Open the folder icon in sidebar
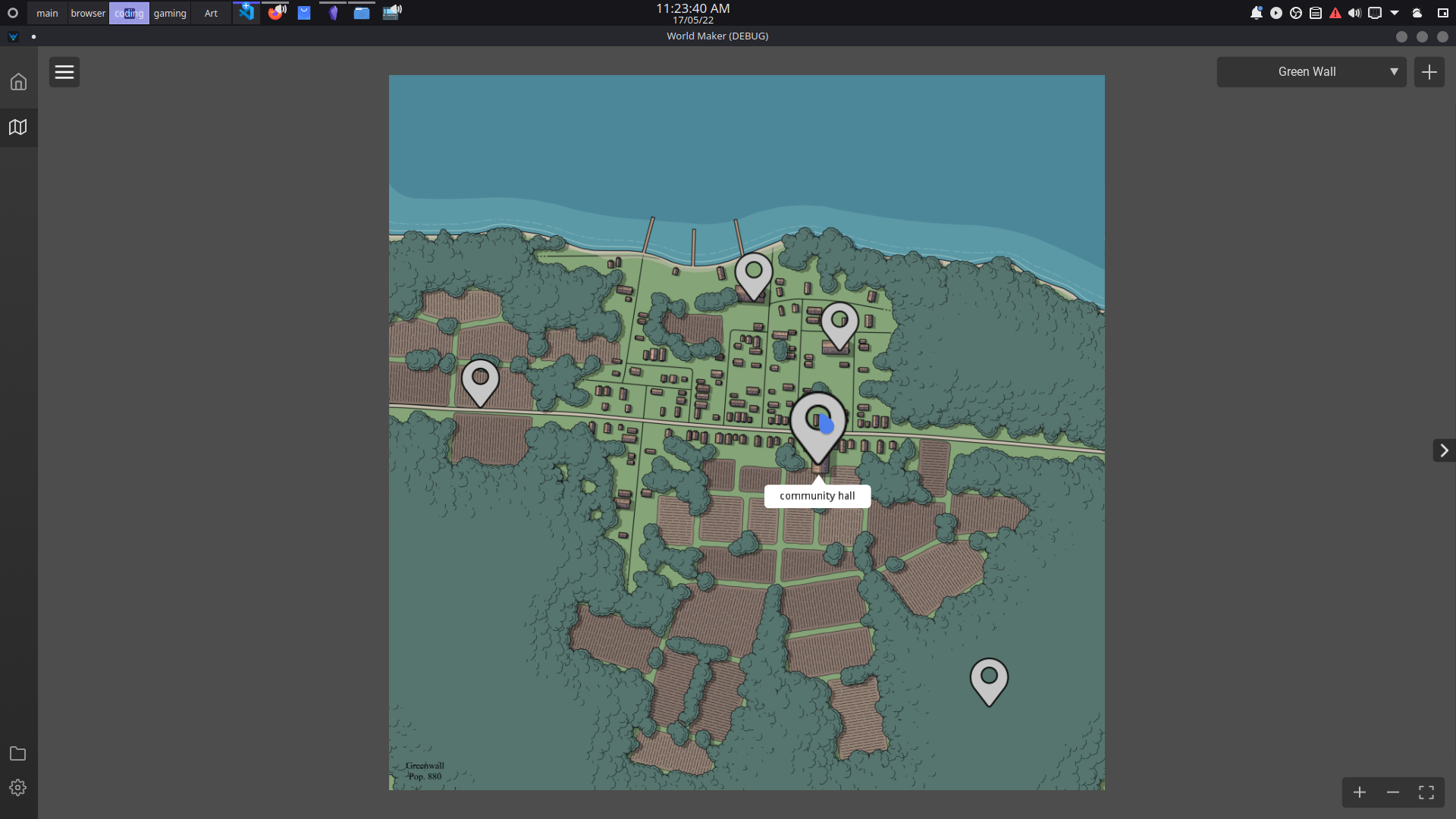 pos(17,753)
